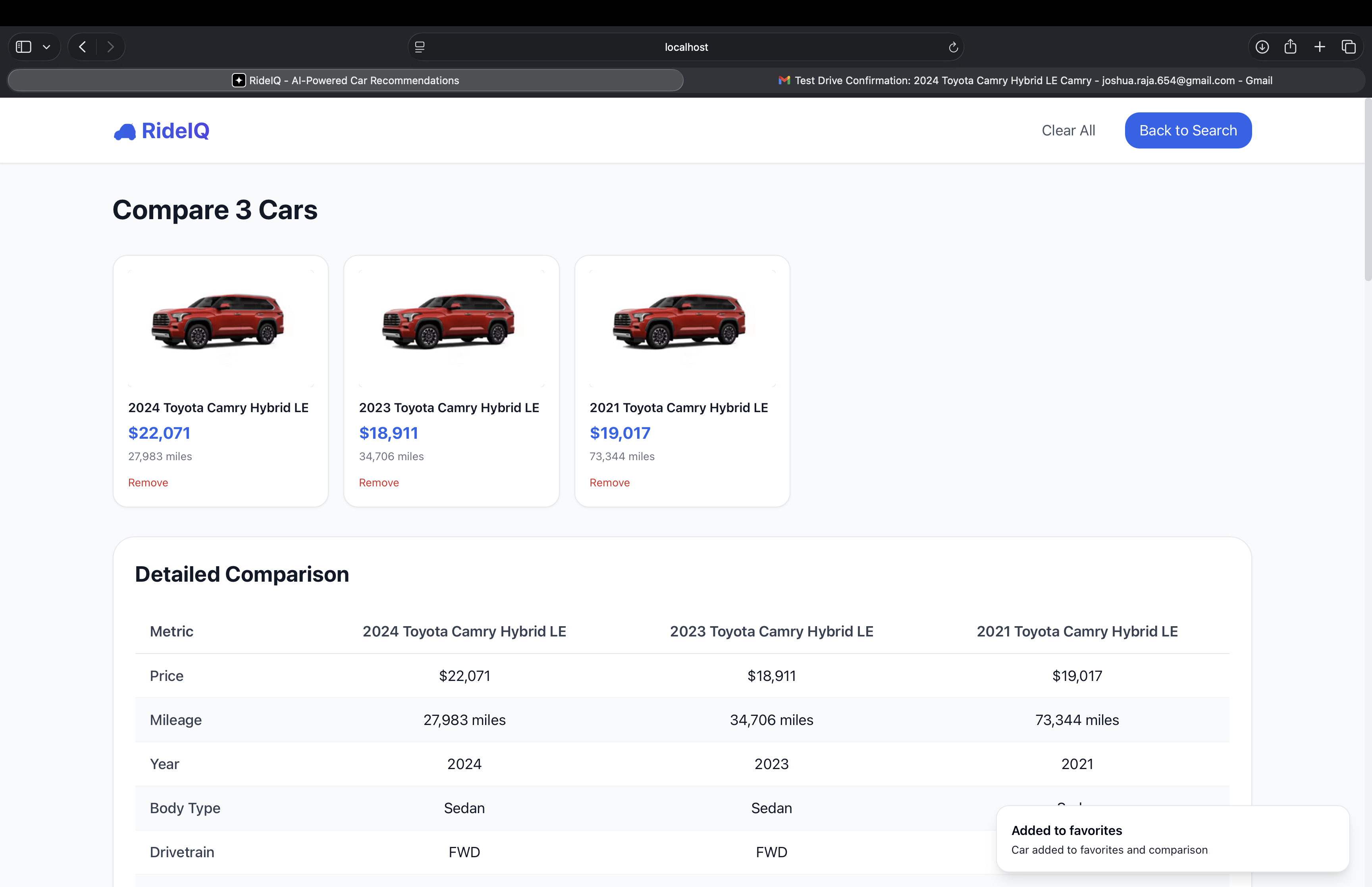Open the page reader menu icon
1372x887 pixels.
[x=420, y=47]
